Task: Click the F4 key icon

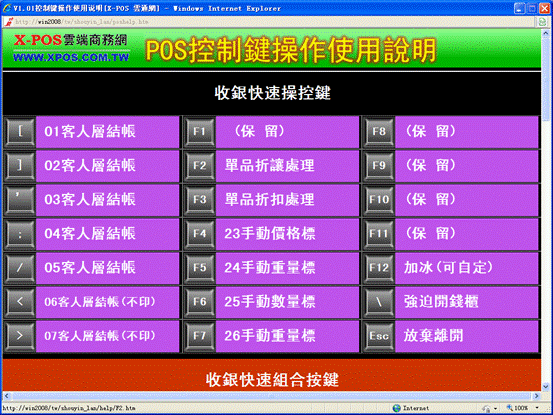Action: tap(199, 234)
